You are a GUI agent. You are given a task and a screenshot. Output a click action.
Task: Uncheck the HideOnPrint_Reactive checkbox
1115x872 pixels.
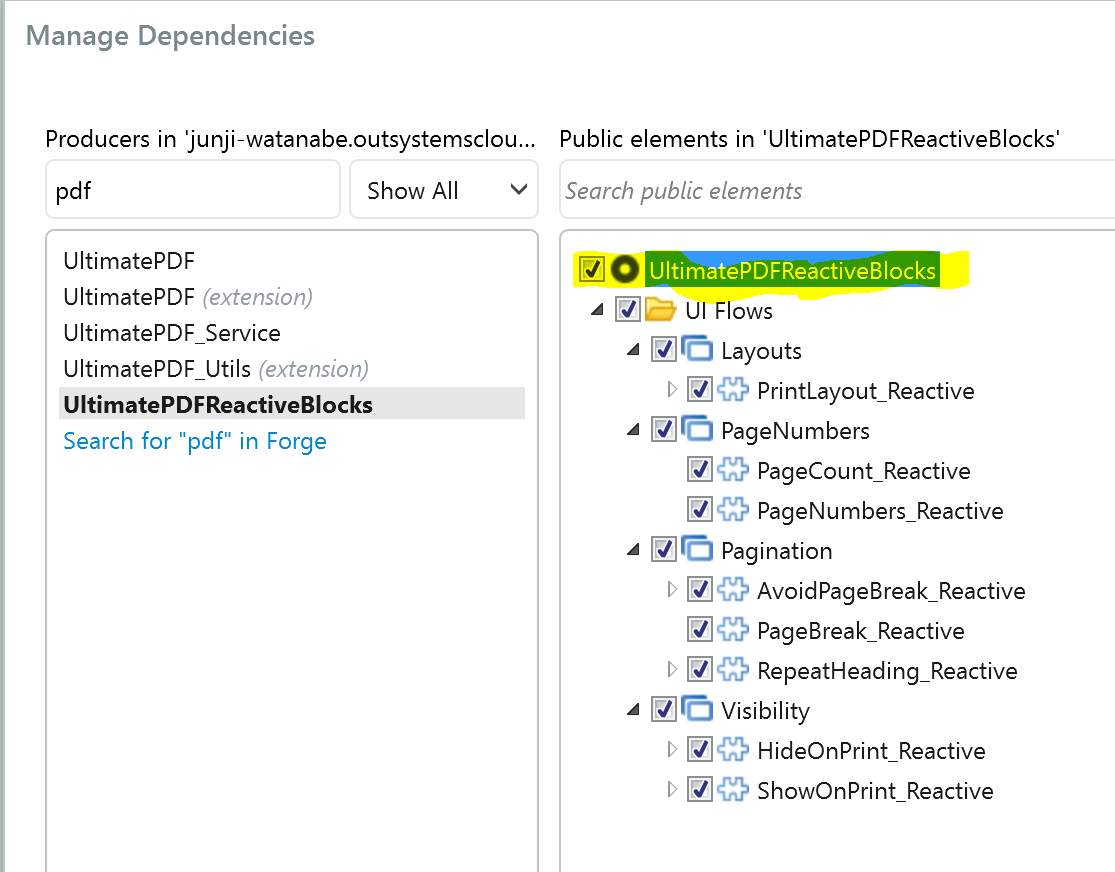tap(699, 750)
